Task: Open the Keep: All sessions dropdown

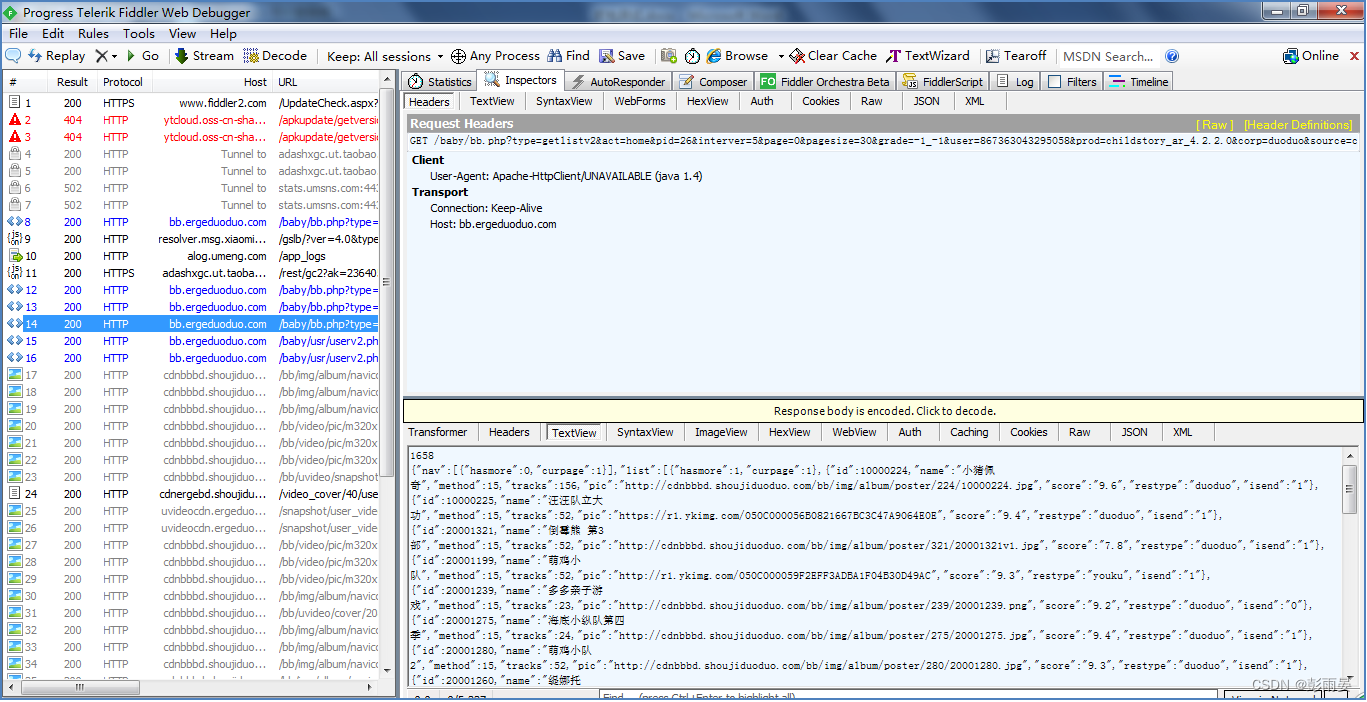Action: (385, 57)
